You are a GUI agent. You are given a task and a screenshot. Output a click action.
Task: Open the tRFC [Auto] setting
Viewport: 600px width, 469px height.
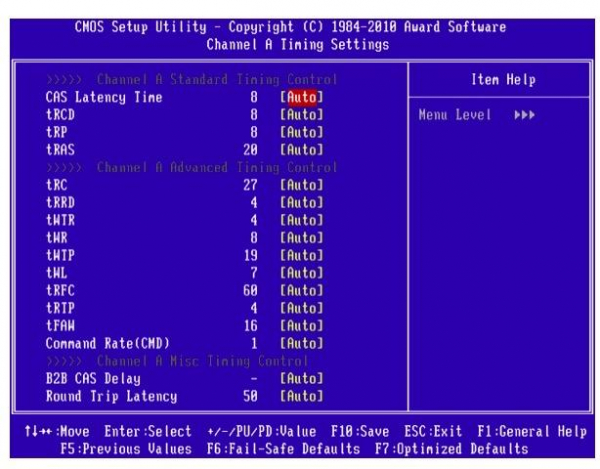[x=302, y=290]
